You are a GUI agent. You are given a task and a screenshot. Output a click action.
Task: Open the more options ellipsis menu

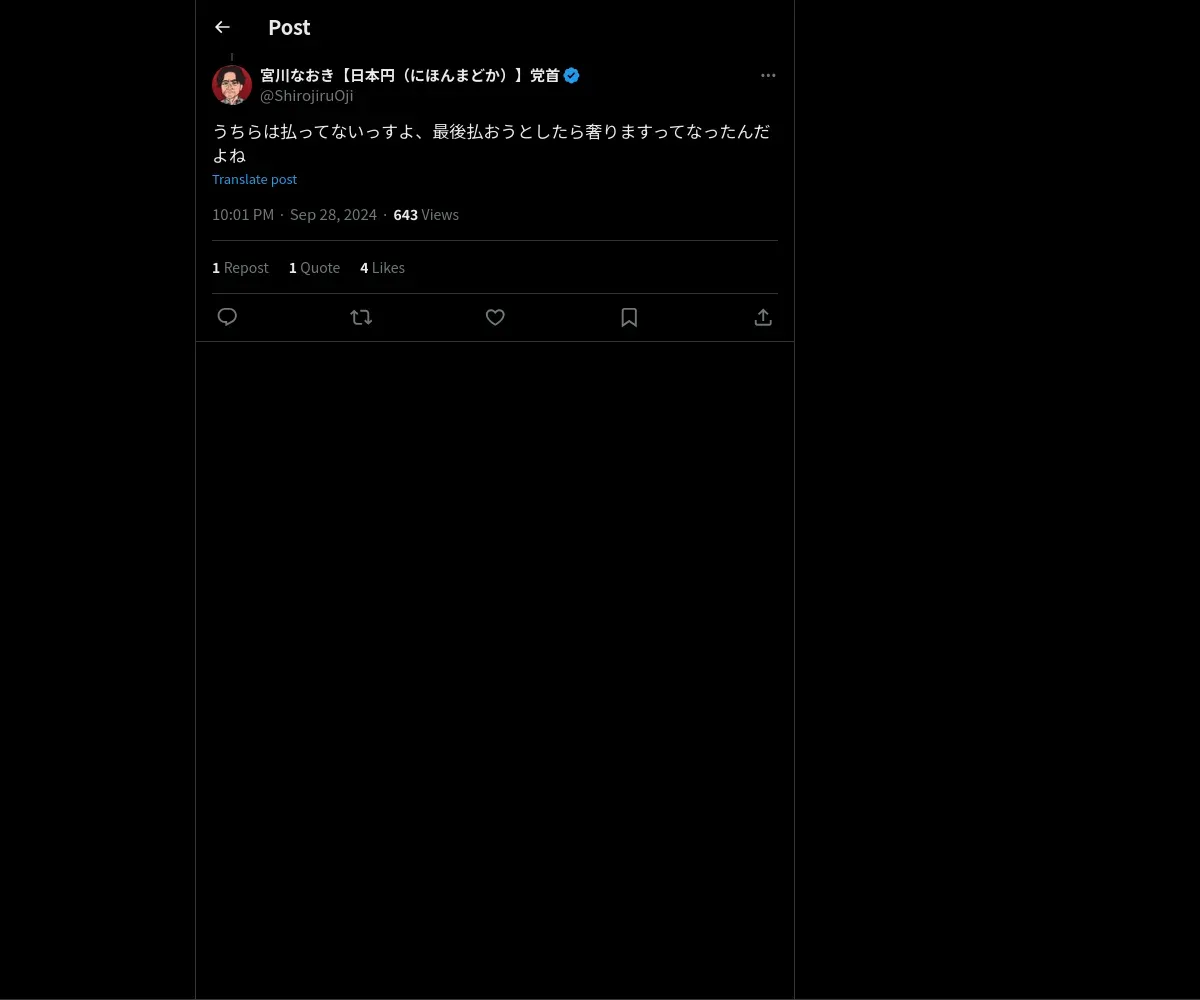click(x=768, y=75)
